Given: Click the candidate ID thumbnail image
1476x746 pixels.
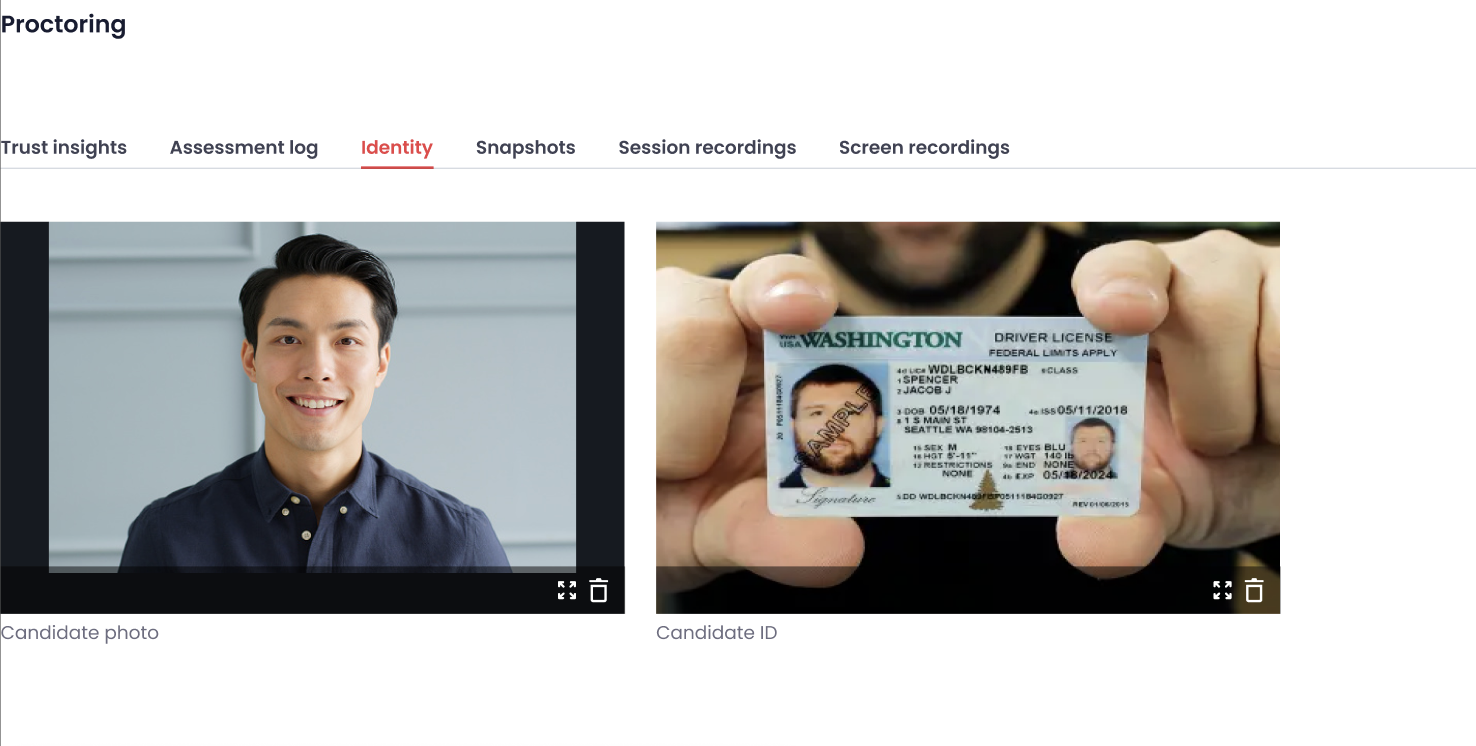Looking at the screenshot, I should 968,396.
